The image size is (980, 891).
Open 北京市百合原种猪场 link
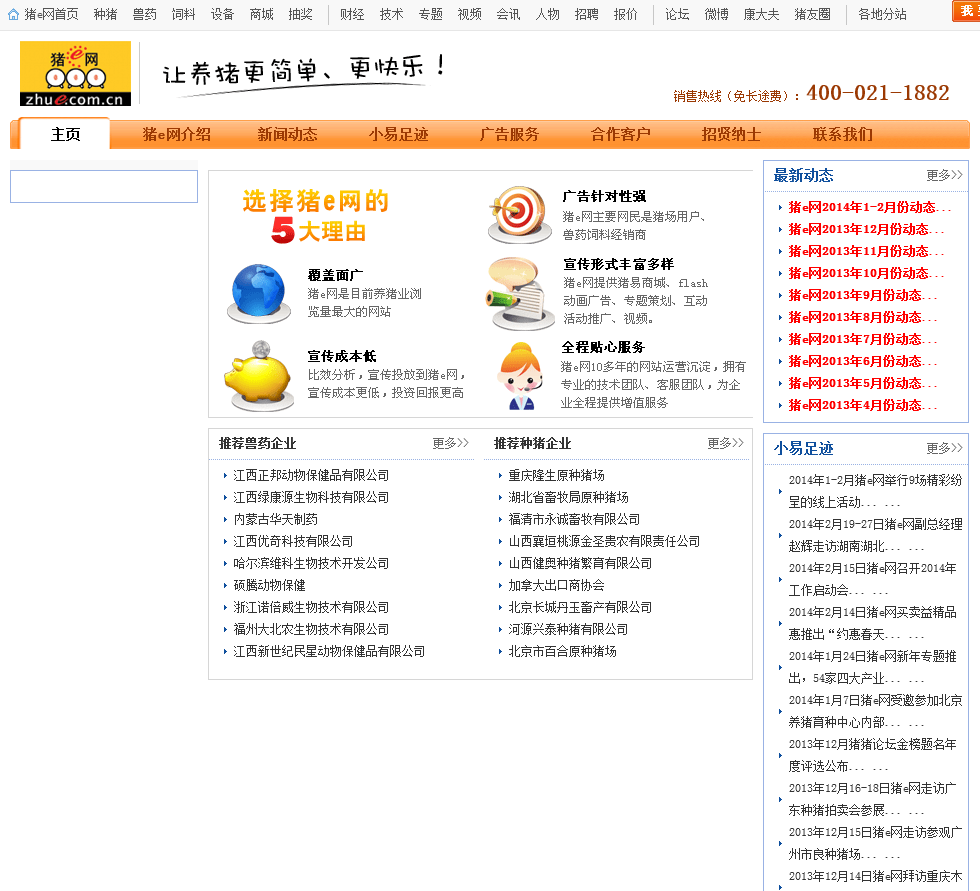tap(562, 651)
